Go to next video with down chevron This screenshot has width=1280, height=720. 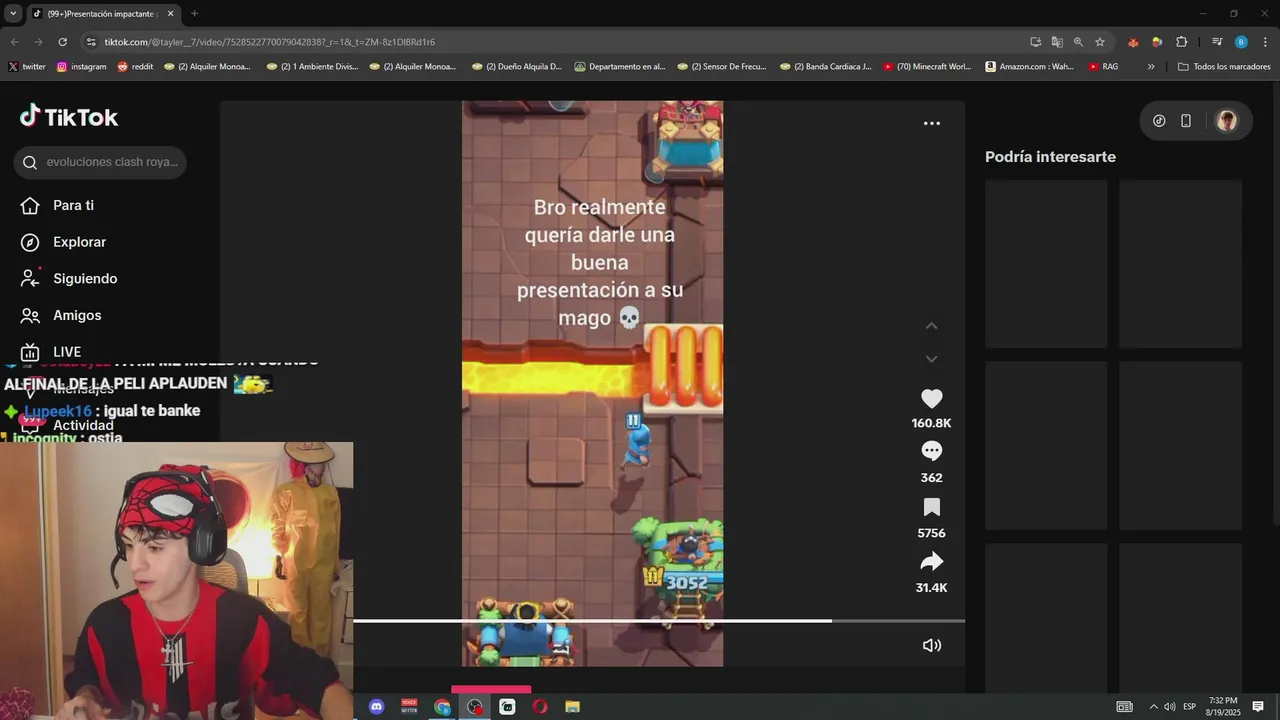click(931, 359)
